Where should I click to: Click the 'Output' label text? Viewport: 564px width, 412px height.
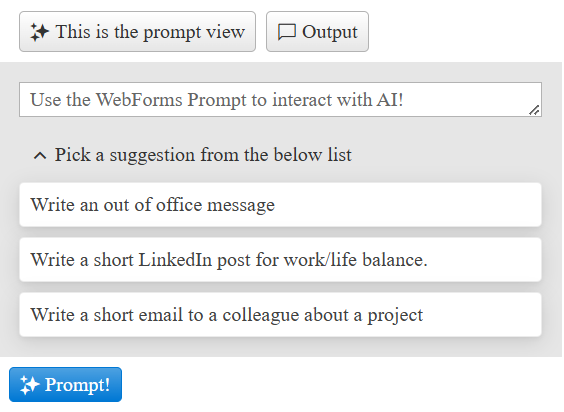(330, 32)
